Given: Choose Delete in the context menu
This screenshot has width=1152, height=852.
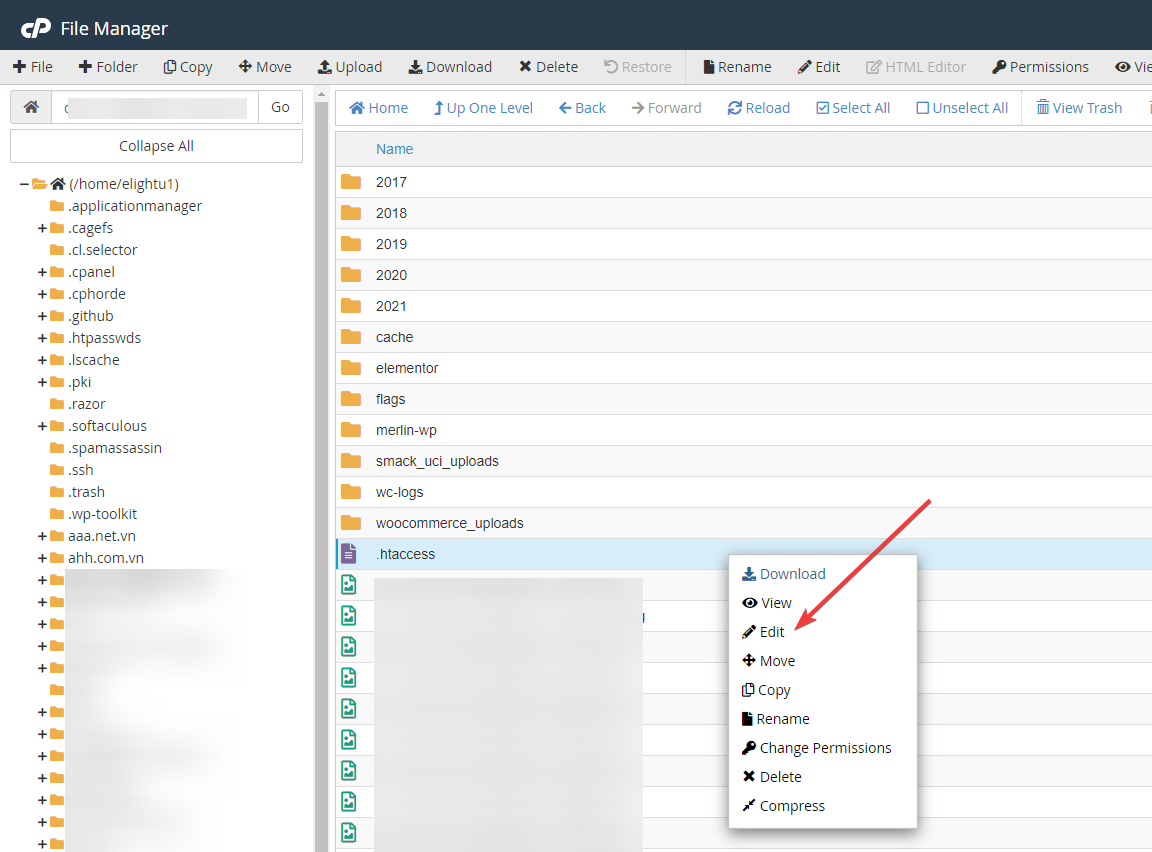Looking at the screenshot, I should 771,777.
